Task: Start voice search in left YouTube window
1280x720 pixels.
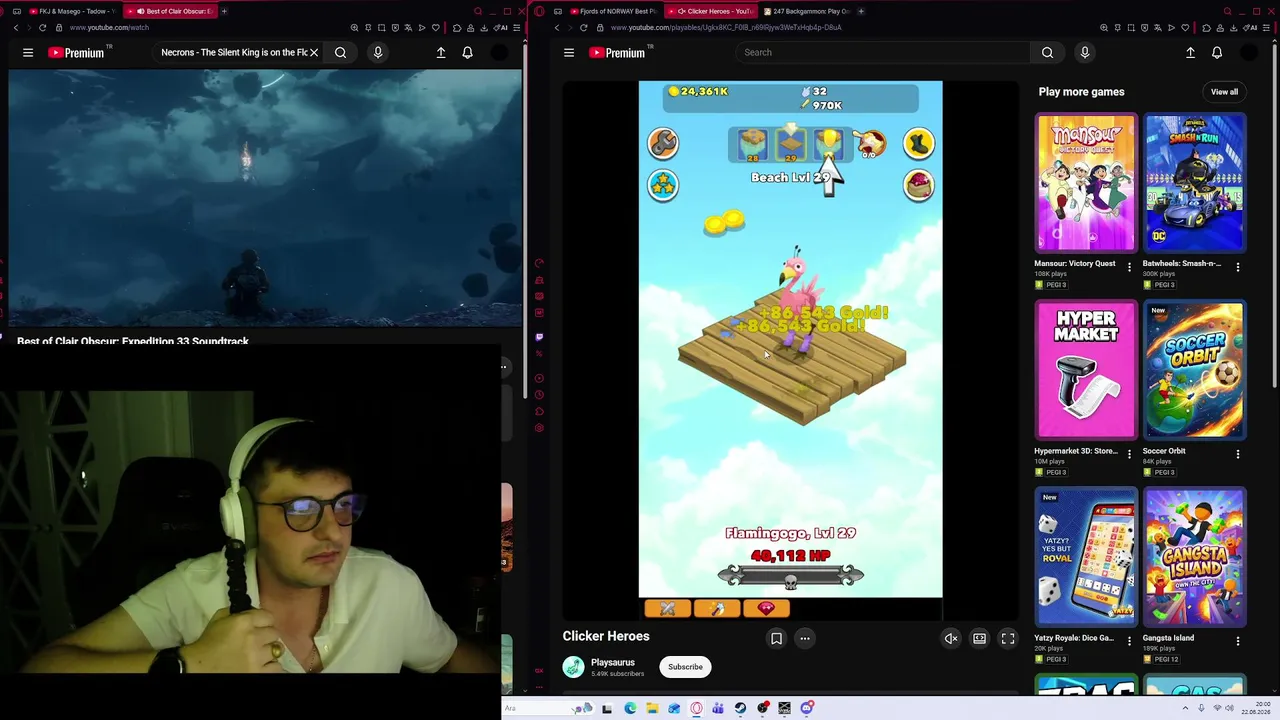Action: [378, 52]
